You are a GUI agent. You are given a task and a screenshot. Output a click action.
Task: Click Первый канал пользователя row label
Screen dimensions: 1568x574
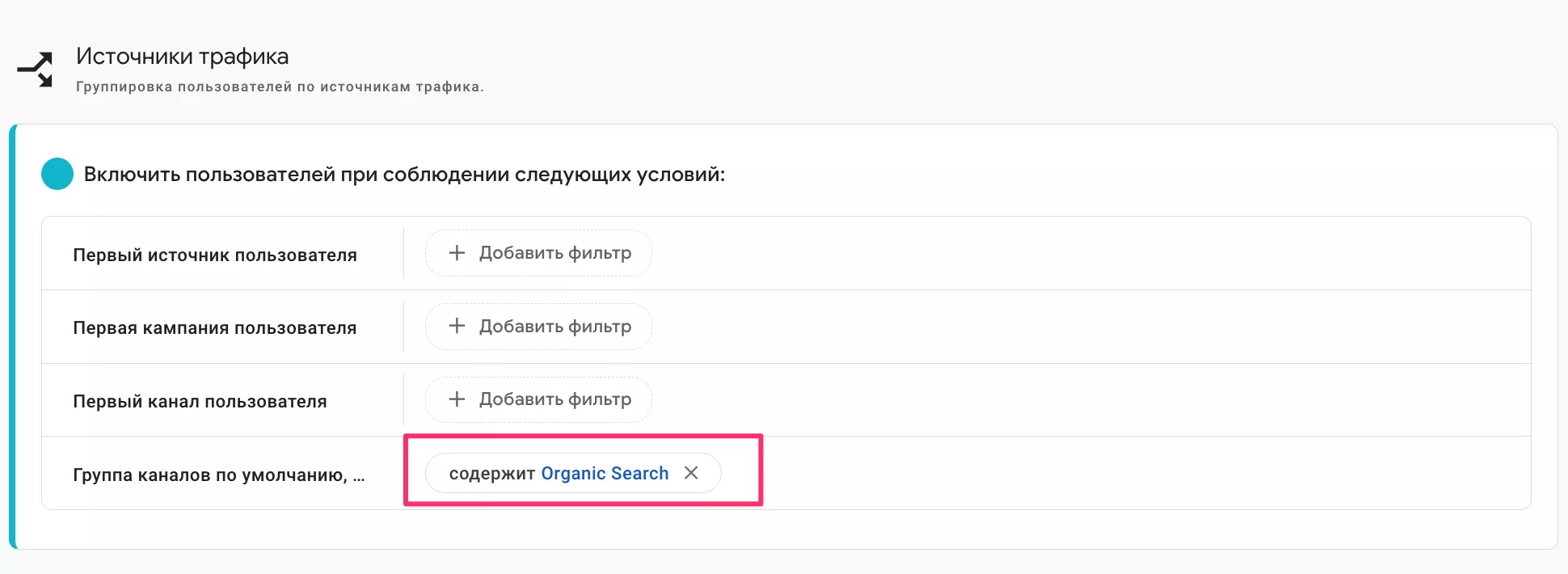[200, 401]
